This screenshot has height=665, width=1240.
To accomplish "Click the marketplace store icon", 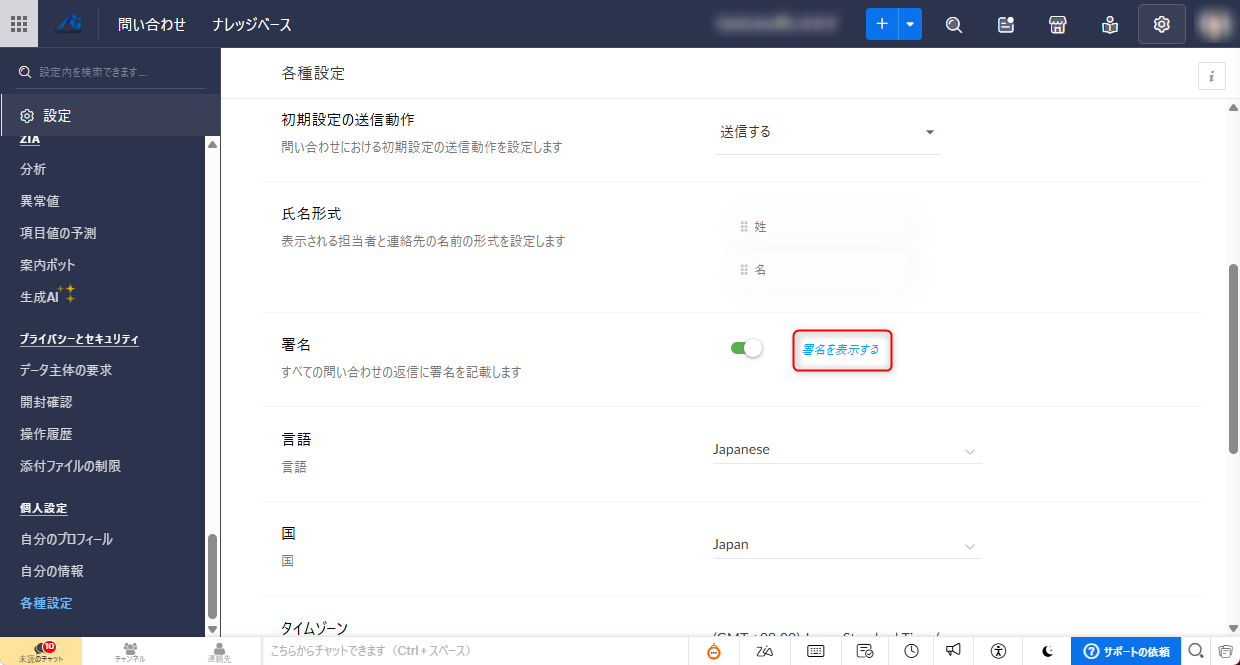I will (1058, 25).
